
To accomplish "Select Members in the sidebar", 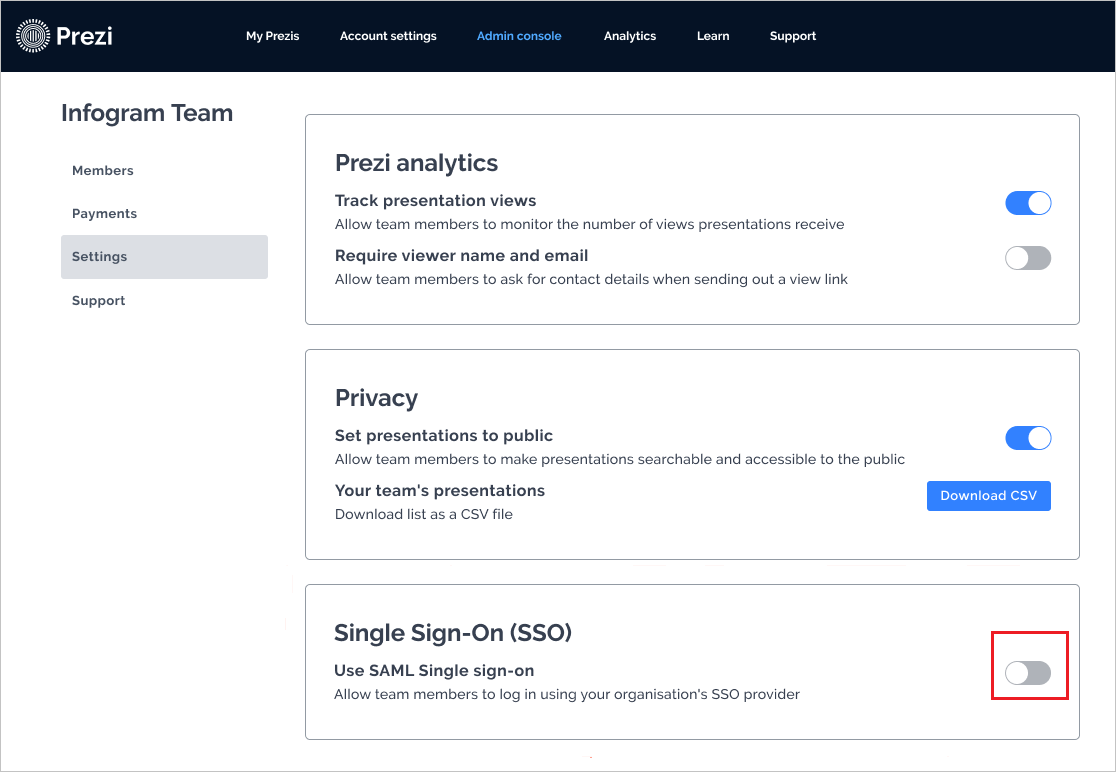I will 102,170.
